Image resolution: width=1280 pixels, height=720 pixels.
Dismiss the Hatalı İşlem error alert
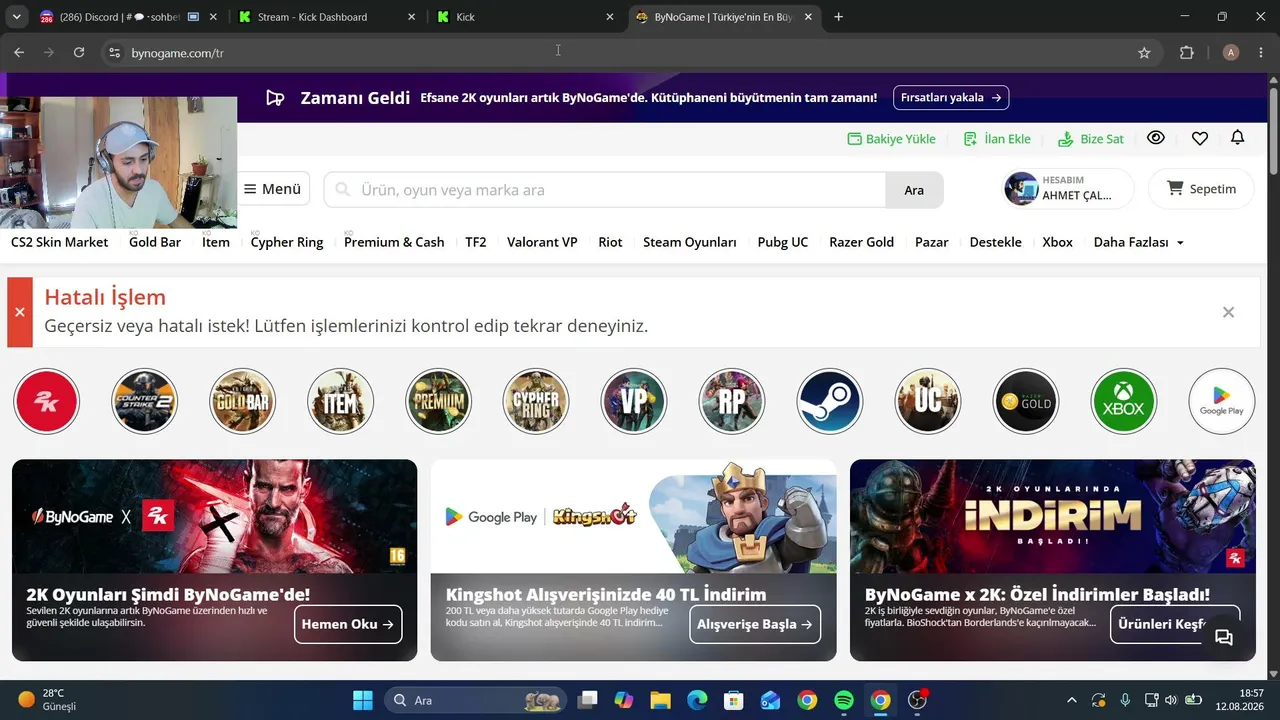point(1228,312)
